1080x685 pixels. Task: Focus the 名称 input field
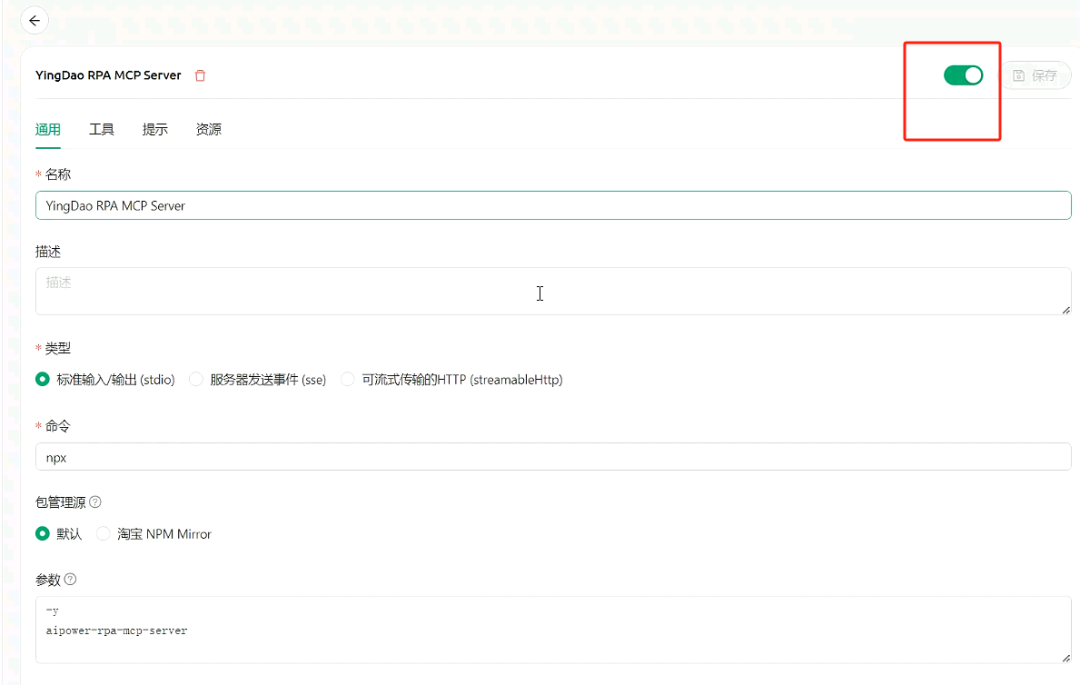coord(553,206)
